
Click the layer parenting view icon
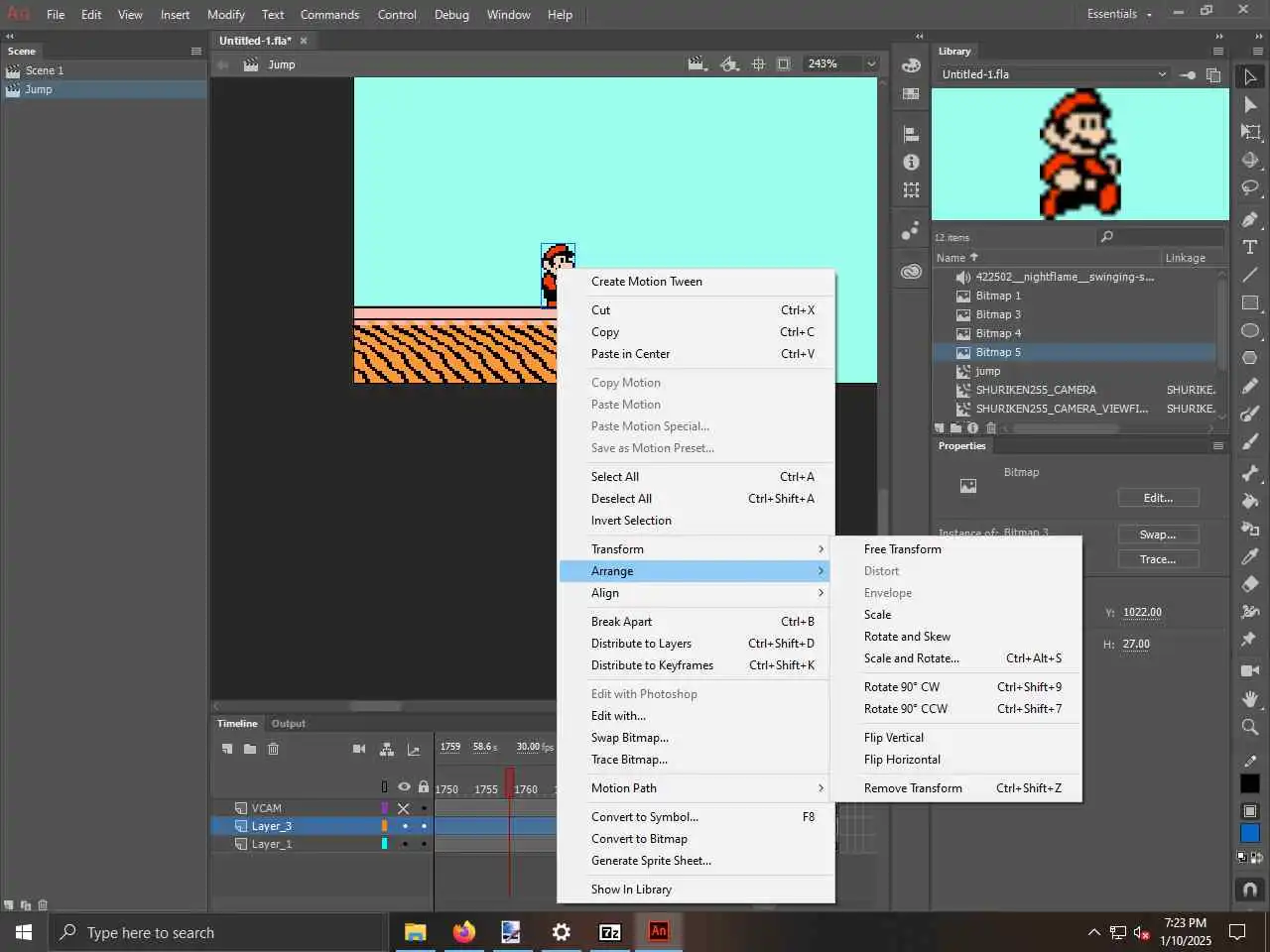[387, 749]
